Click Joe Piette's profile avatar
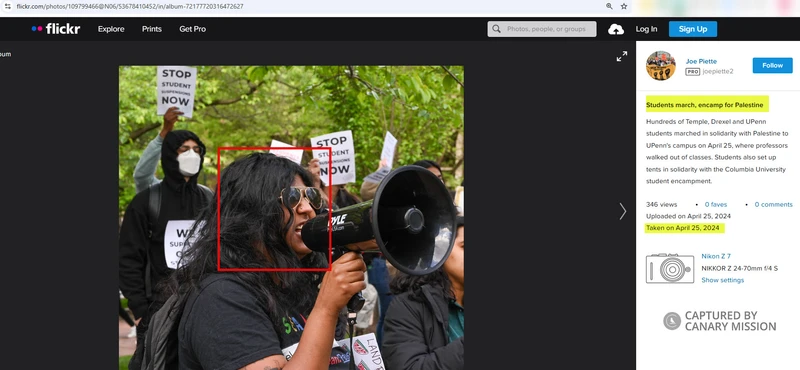This screenshot has height=370, width=800. [661, 65]
